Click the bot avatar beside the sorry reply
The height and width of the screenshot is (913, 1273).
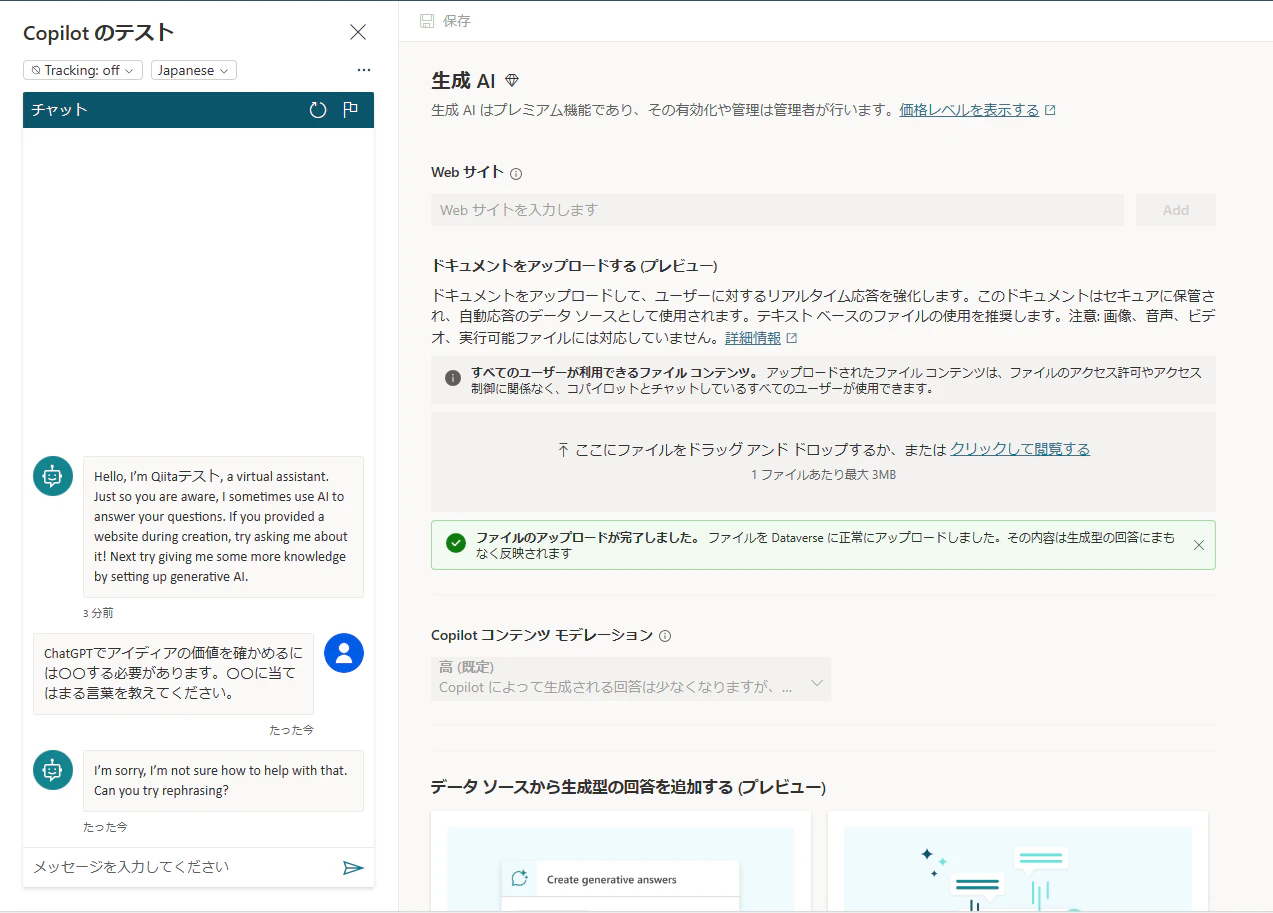[53, 770]
